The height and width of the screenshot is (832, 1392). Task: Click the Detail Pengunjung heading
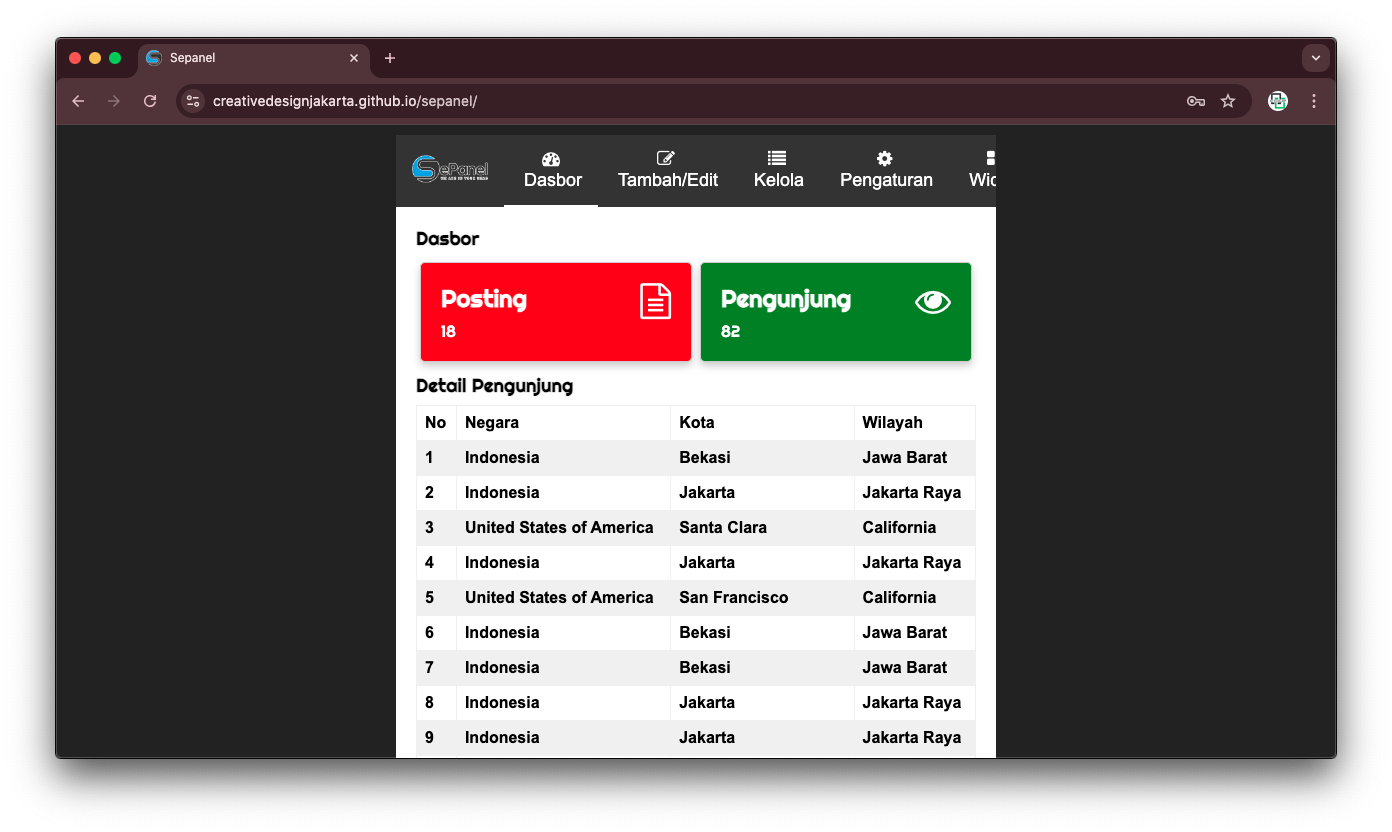click(494, 386)
